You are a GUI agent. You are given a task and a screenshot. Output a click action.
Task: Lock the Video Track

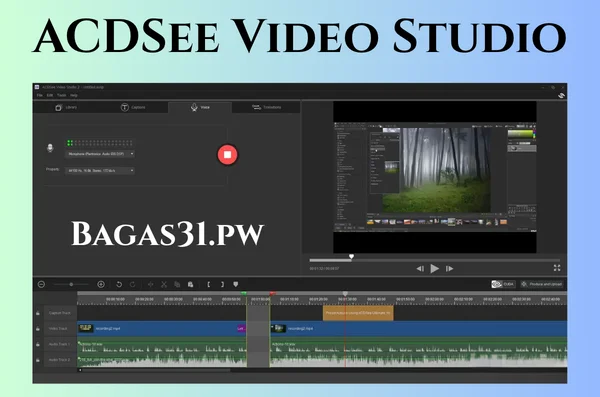point(38,329)
